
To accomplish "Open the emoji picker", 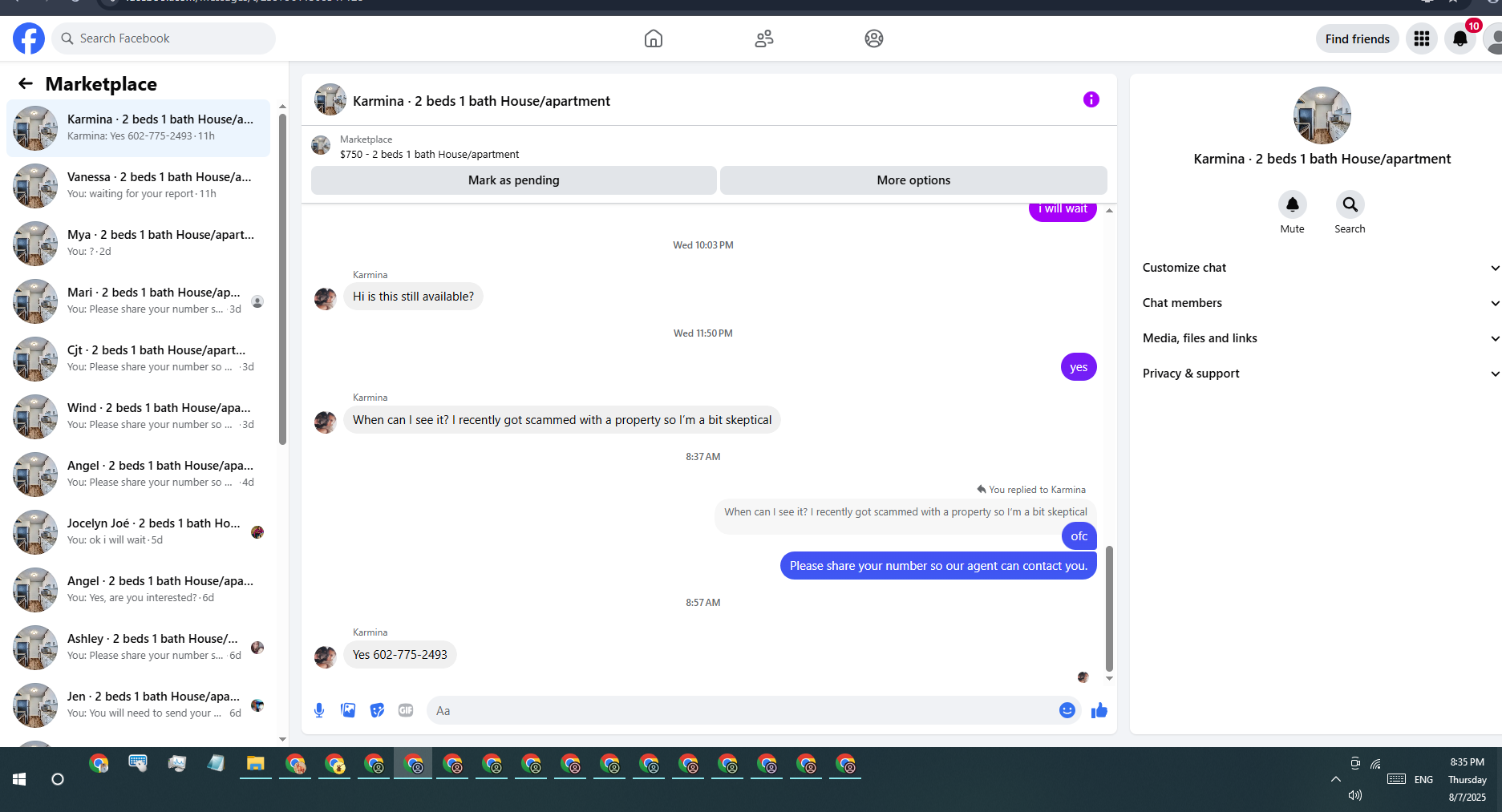I will [1067, 710].
